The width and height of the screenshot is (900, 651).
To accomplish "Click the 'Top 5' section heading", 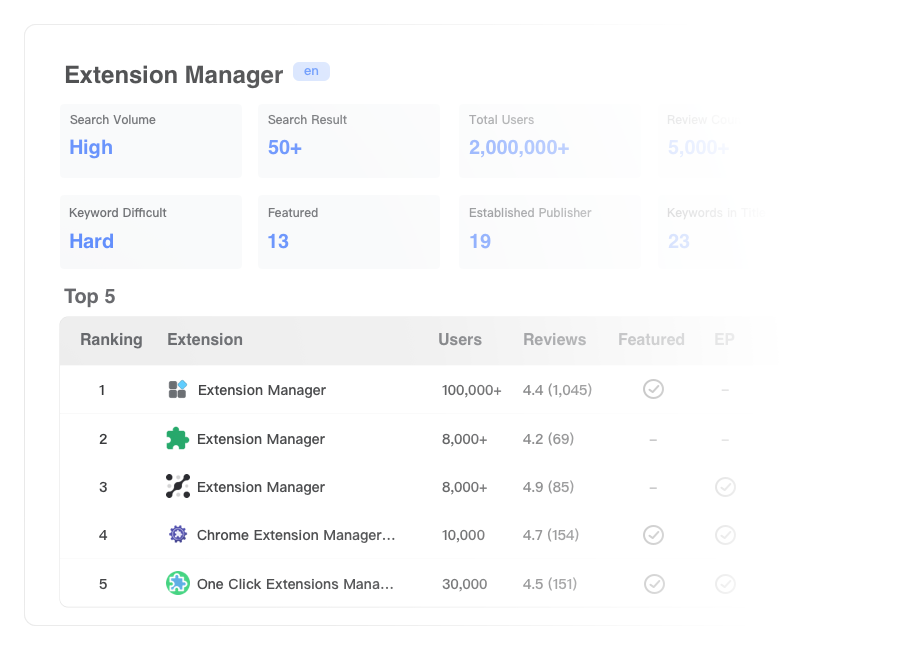I will click(90, 296).
